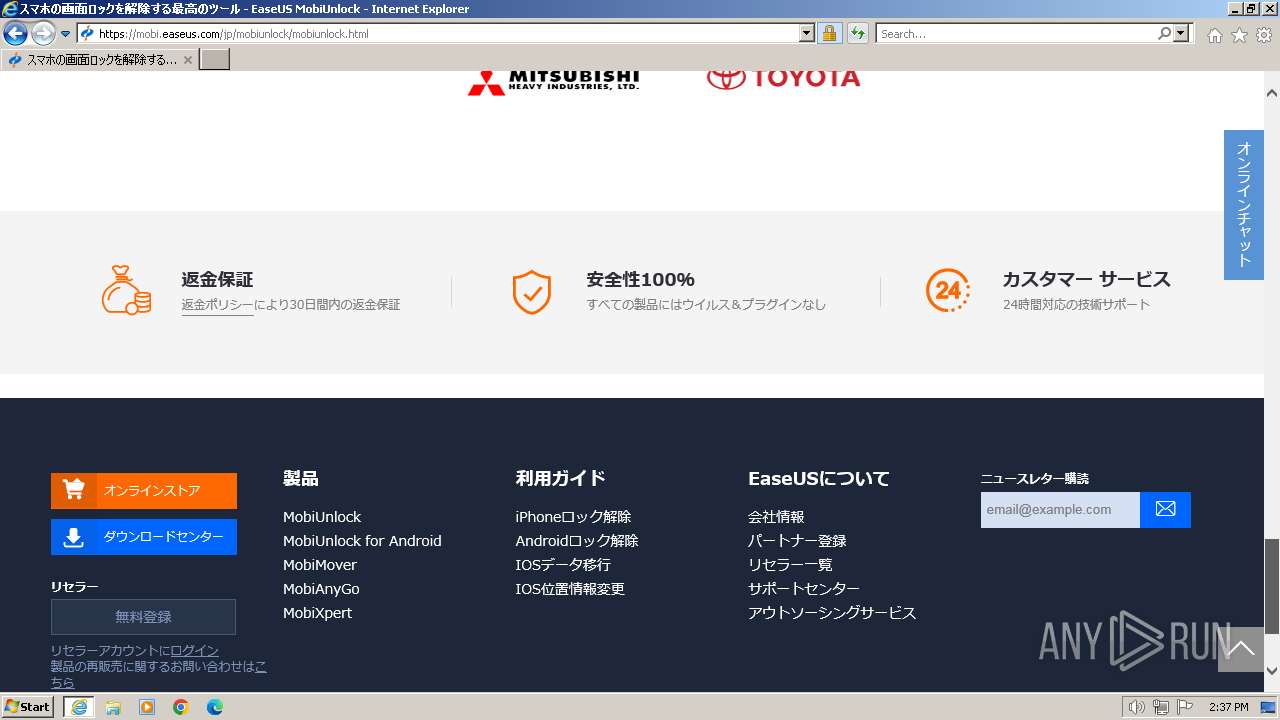Click the vertical scrollbar thumb
Screen dimensions: 1280x720
click(x=1272, y=586)
